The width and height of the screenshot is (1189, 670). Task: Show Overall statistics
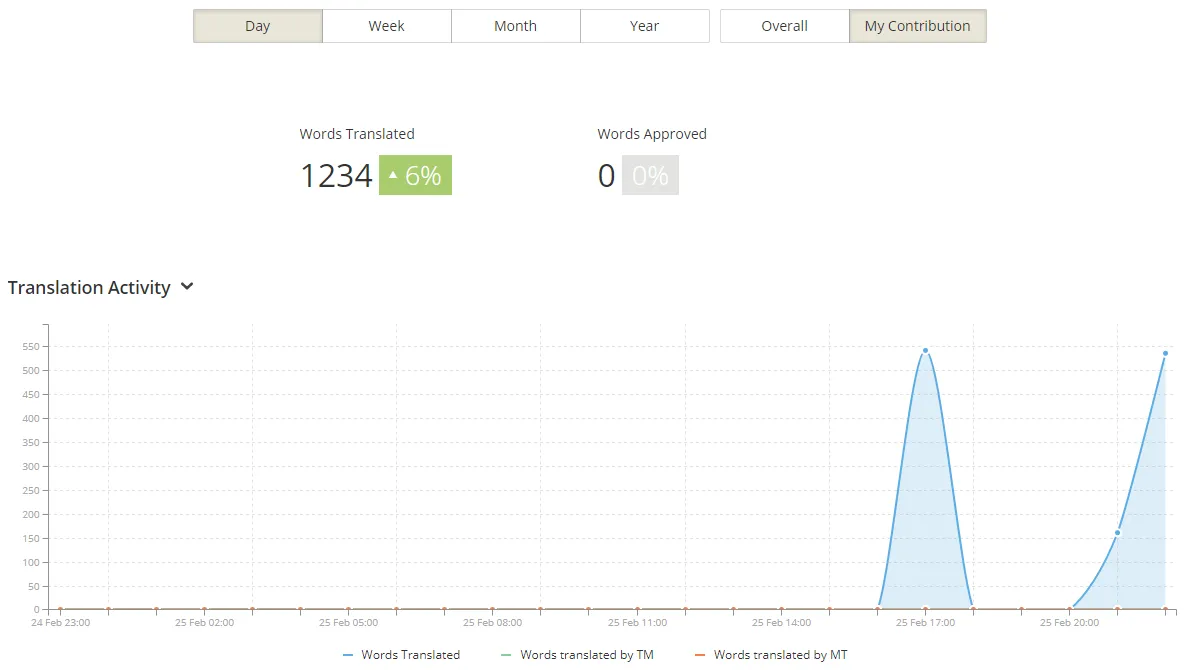tap(784, 26)
